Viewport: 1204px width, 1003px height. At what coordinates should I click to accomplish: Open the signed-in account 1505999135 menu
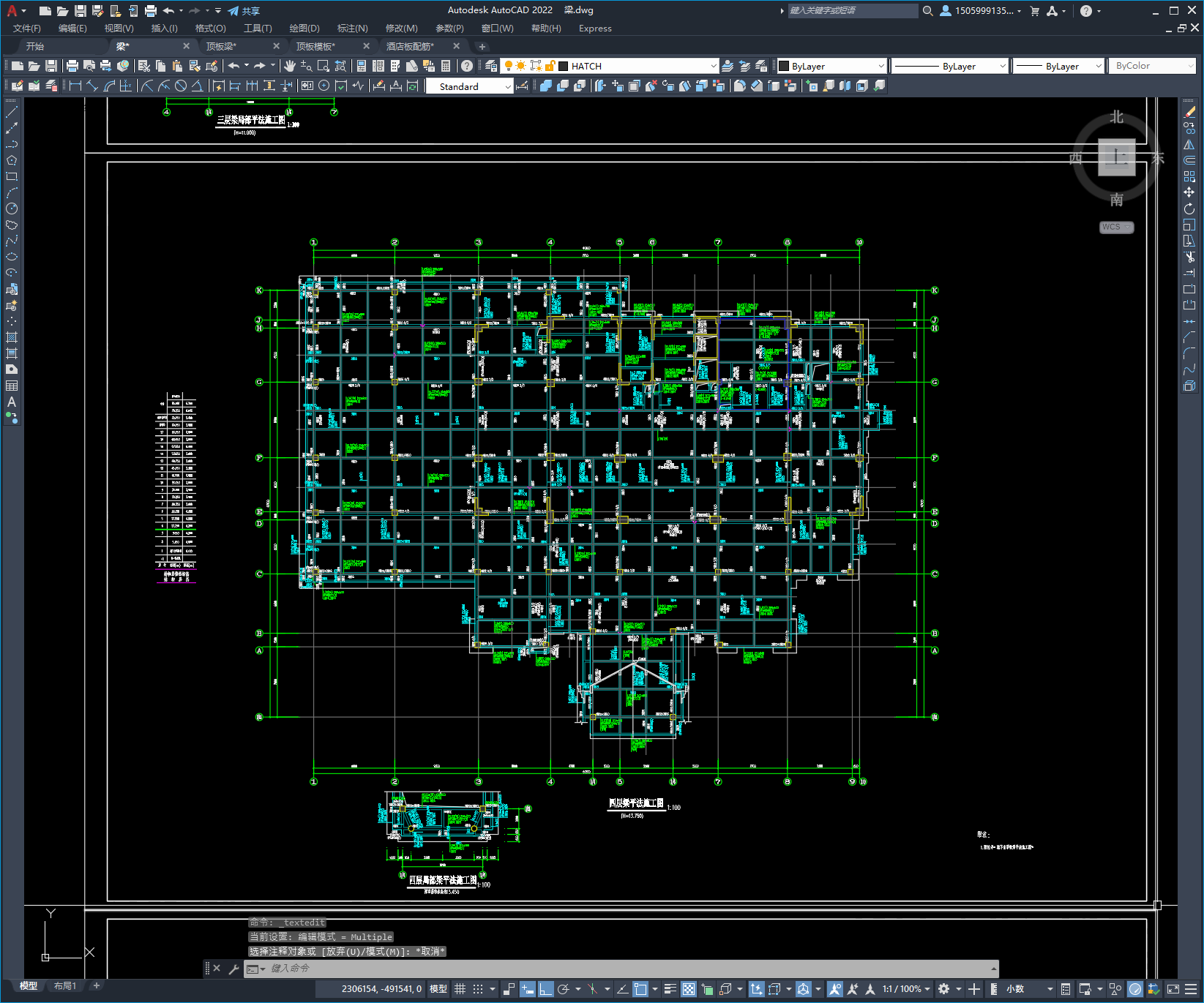[x=980, y=11]
